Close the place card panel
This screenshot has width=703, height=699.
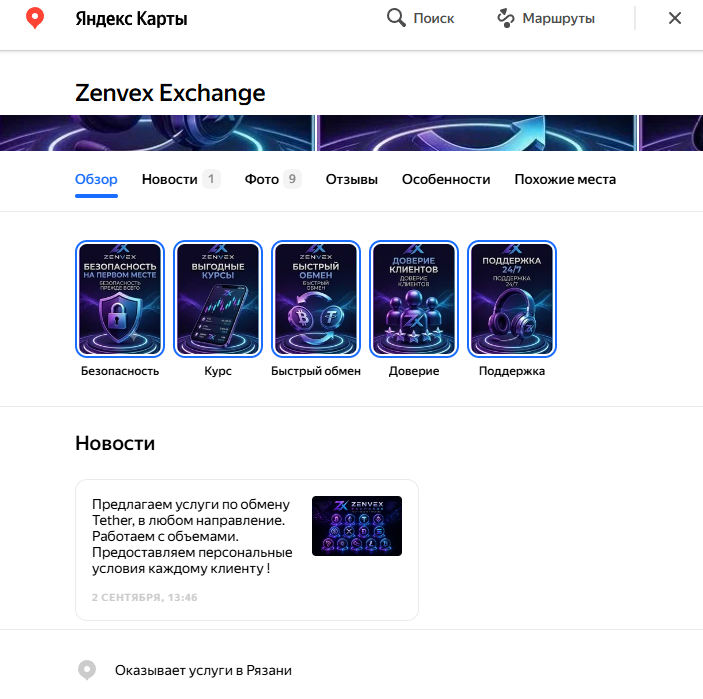click(x=675, y=18)
